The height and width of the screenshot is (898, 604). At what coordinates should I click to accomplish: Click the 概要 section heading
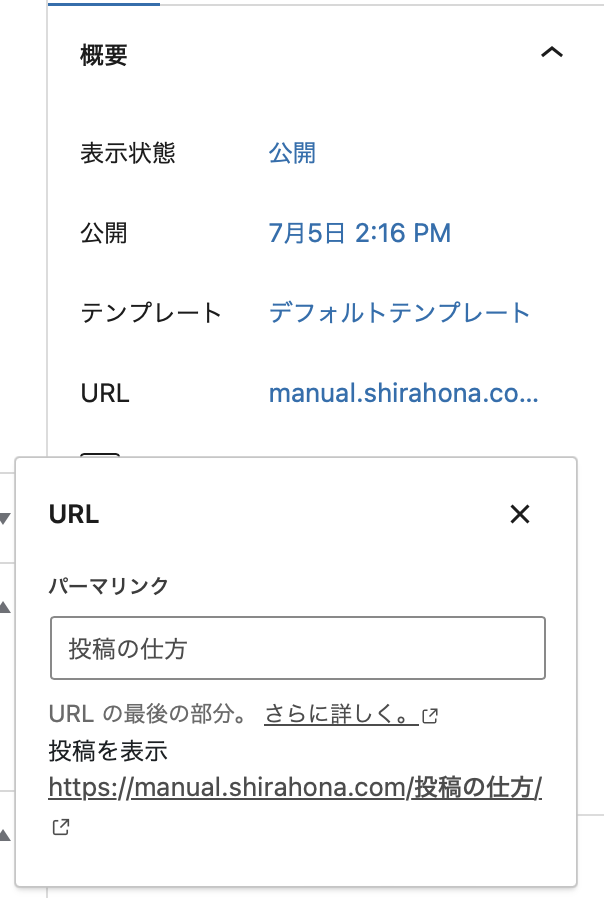tap(104, 55)
